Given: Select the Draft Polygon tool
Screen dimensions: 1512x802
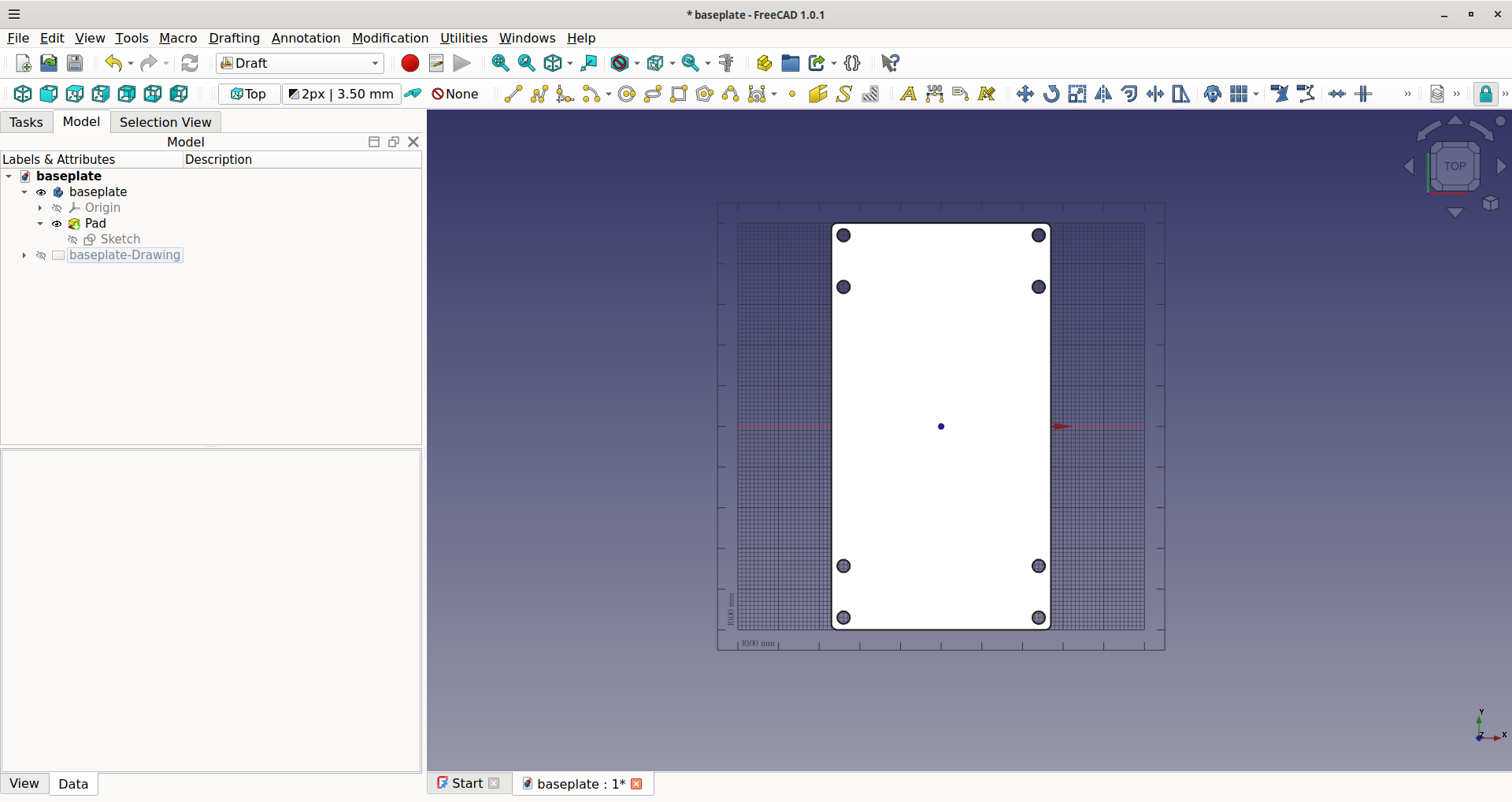Looking at the screenshot, I should (x=705, y=95).
